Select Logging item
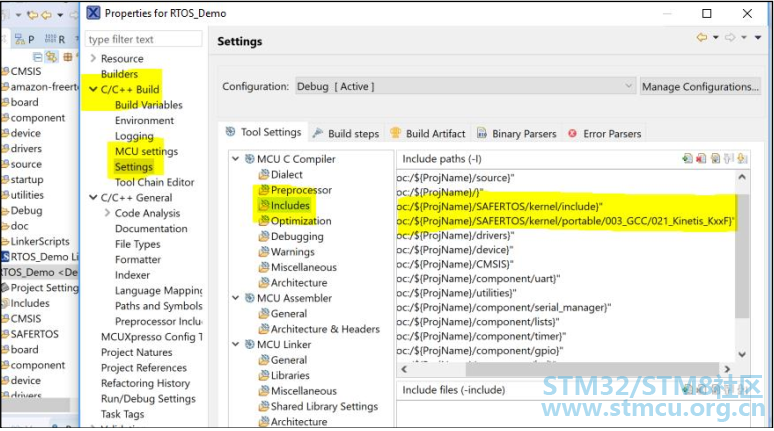Image resolution: width=774 pixels, height=431 pixels. click(x=134, y=136)
